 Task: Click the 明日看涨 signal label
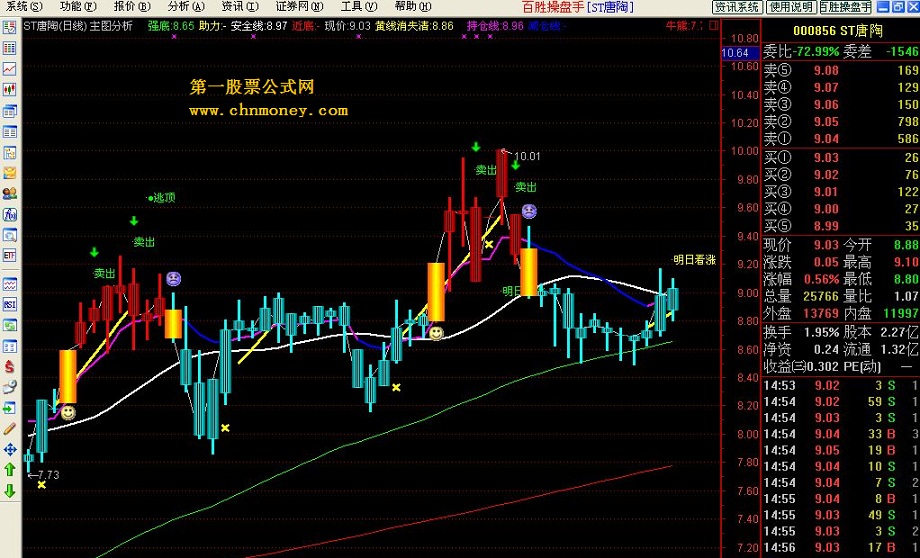coord(694,259)
